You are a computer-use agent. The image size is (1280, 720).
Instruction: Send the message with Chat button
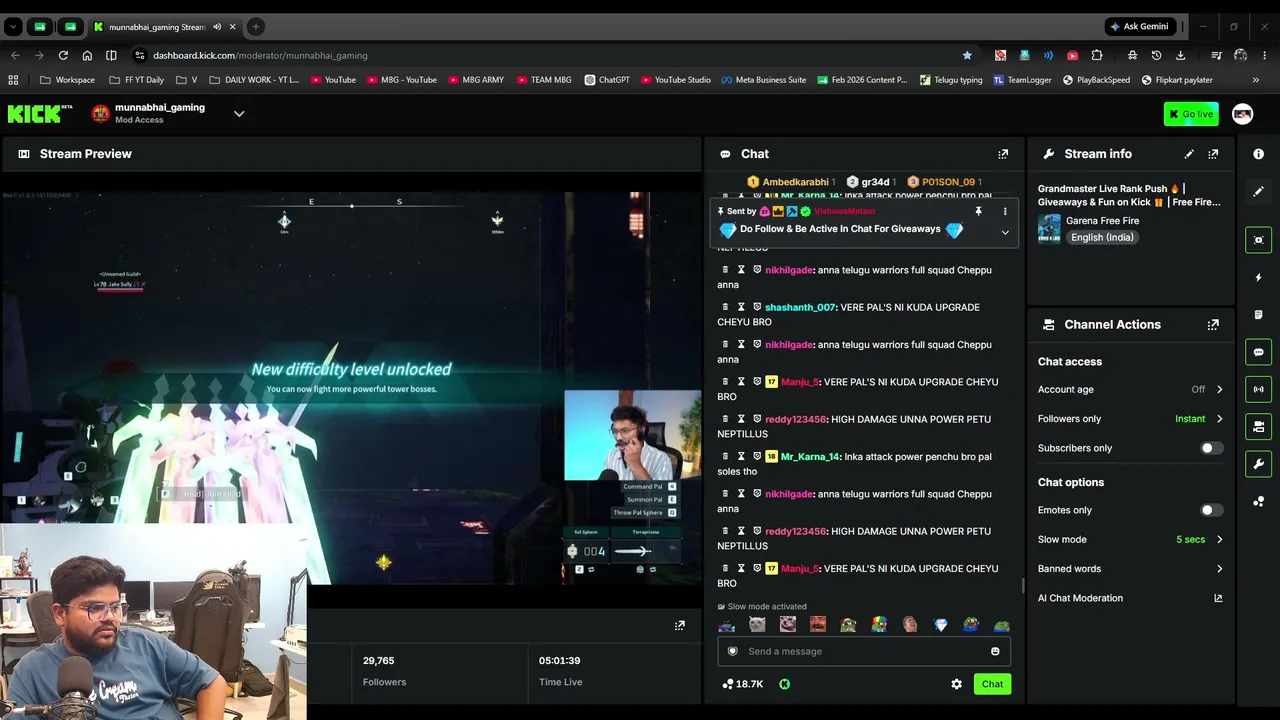point(992,684)
